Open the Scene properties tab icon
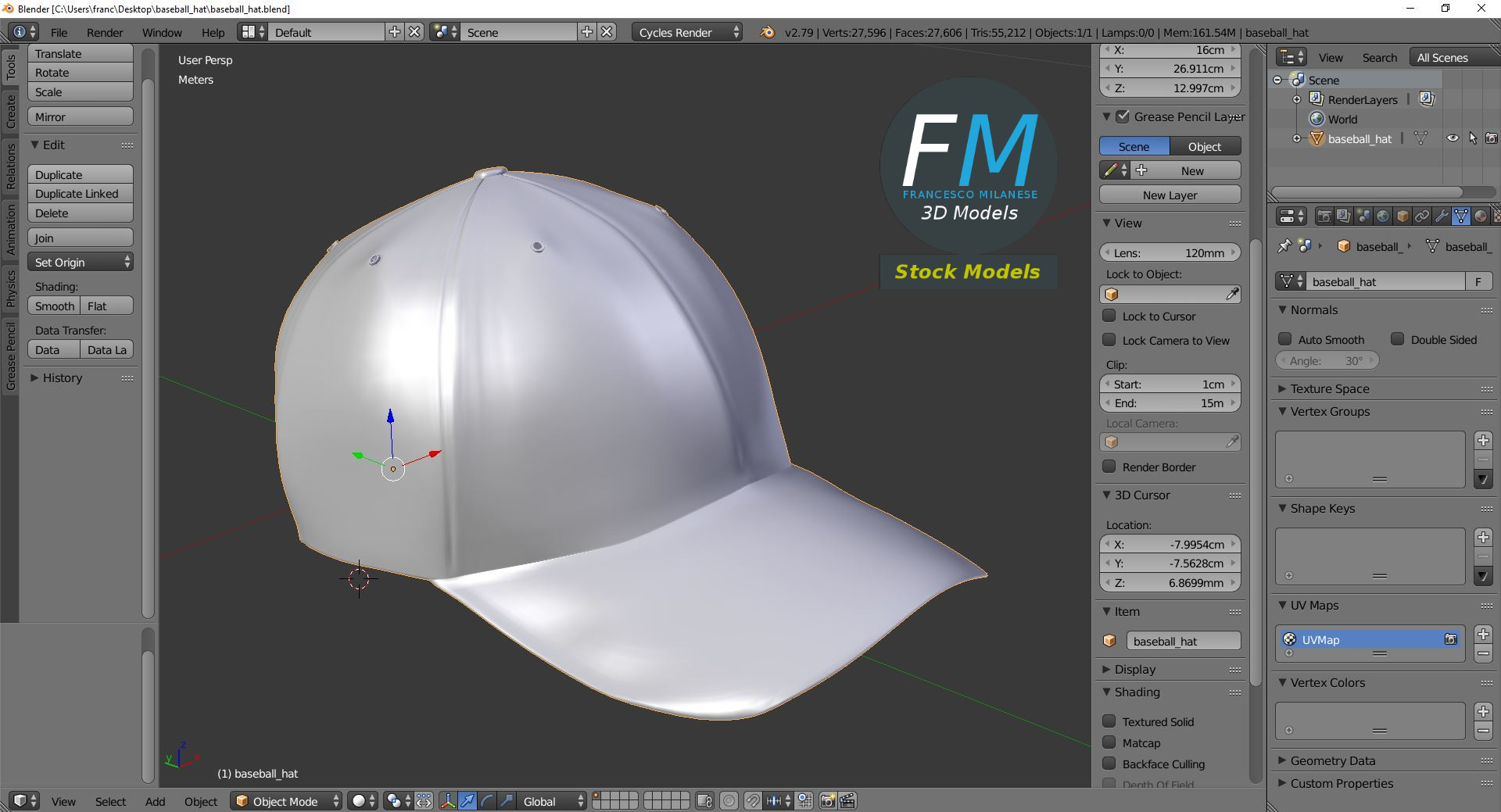The height and width of the screenshot is (812, 1501). click(x=1363, y=216)
